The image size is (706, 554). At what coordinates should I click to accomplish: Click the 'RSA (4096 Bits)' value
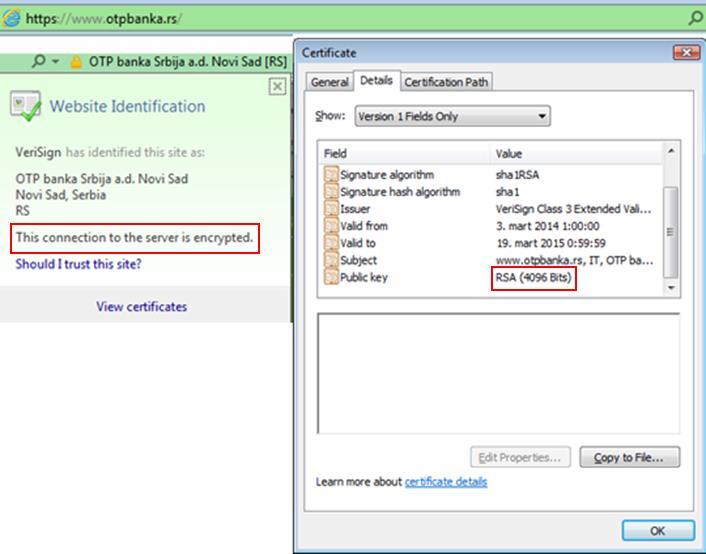(534, 277)
